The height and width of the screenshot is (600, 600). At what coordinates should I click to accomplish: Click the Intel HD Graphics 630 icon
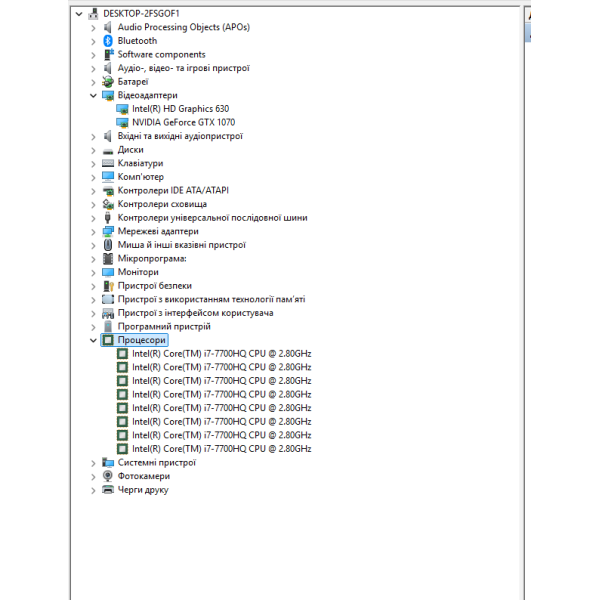coord(122,109)
